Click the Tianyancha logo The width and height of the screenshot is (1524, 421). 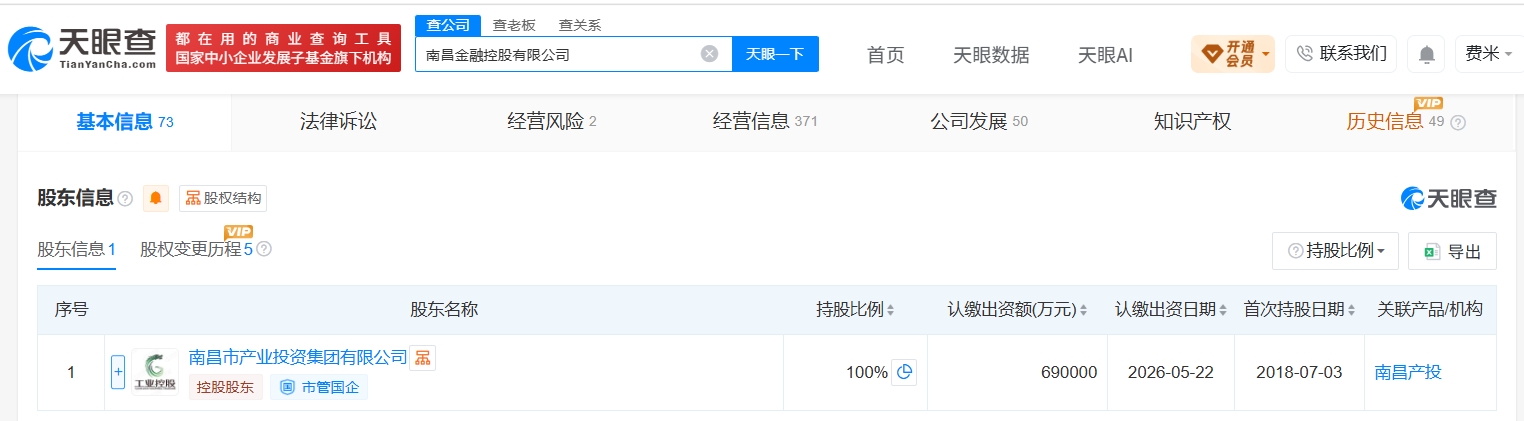click(82, 47)
